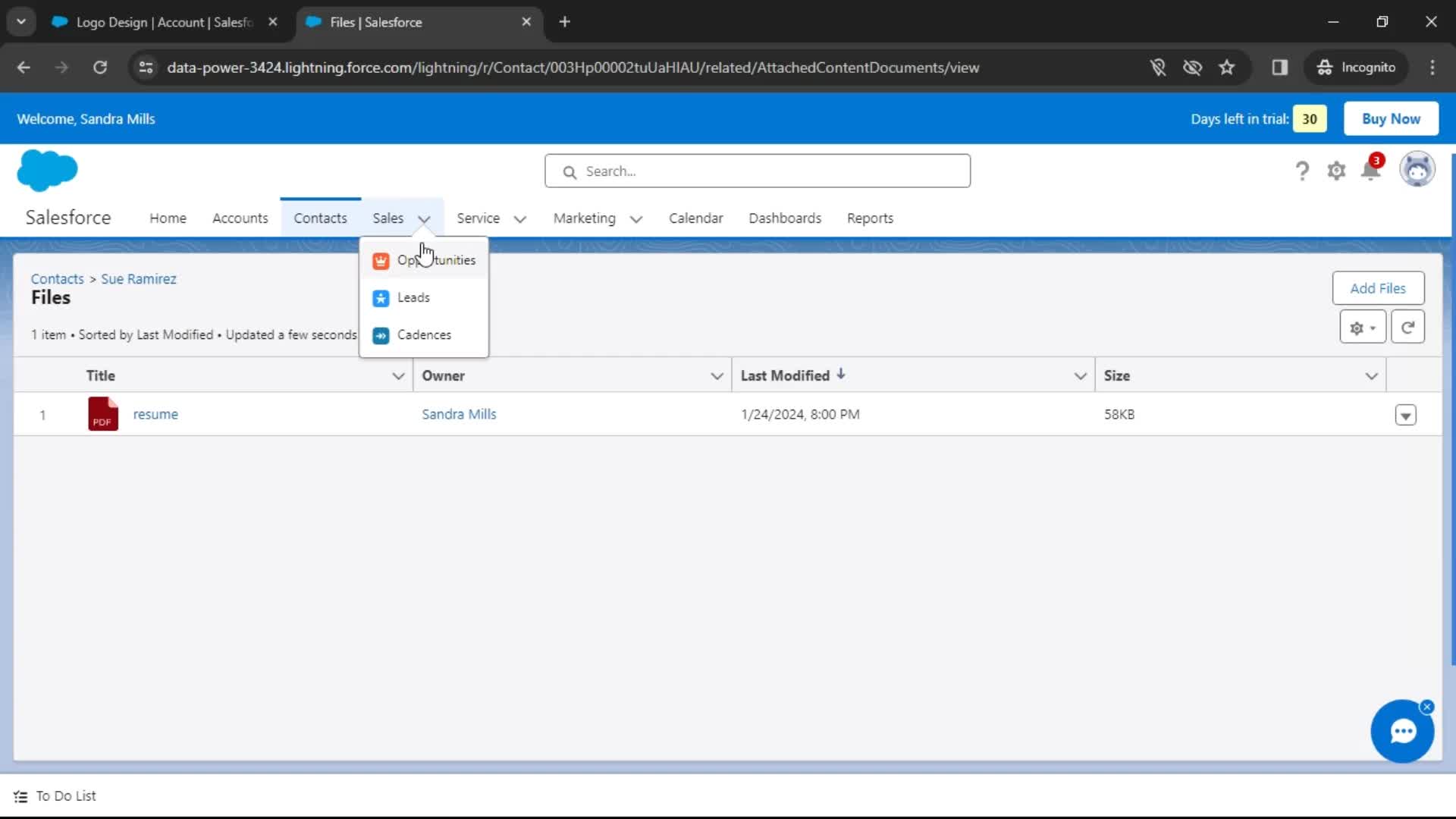The image size is (1456, 819).
Task: Open Title column actions chevron
Action: coord(398,376)
